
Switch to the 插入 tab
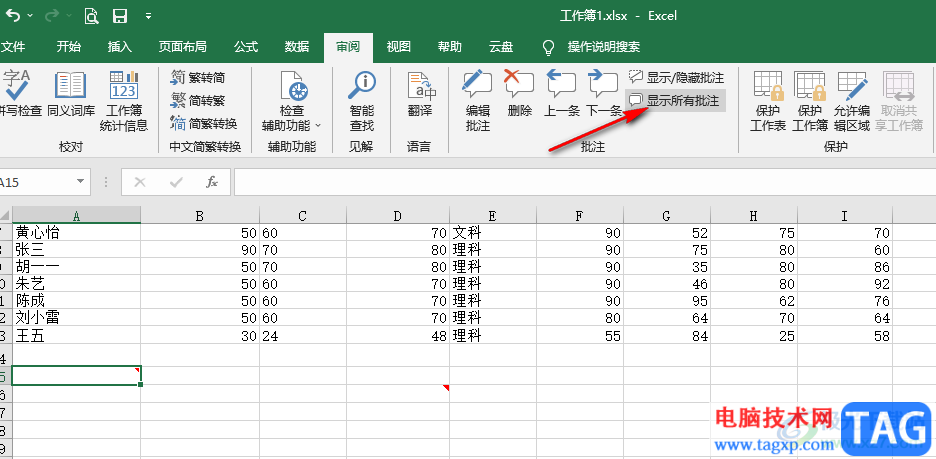click(119, 47)
